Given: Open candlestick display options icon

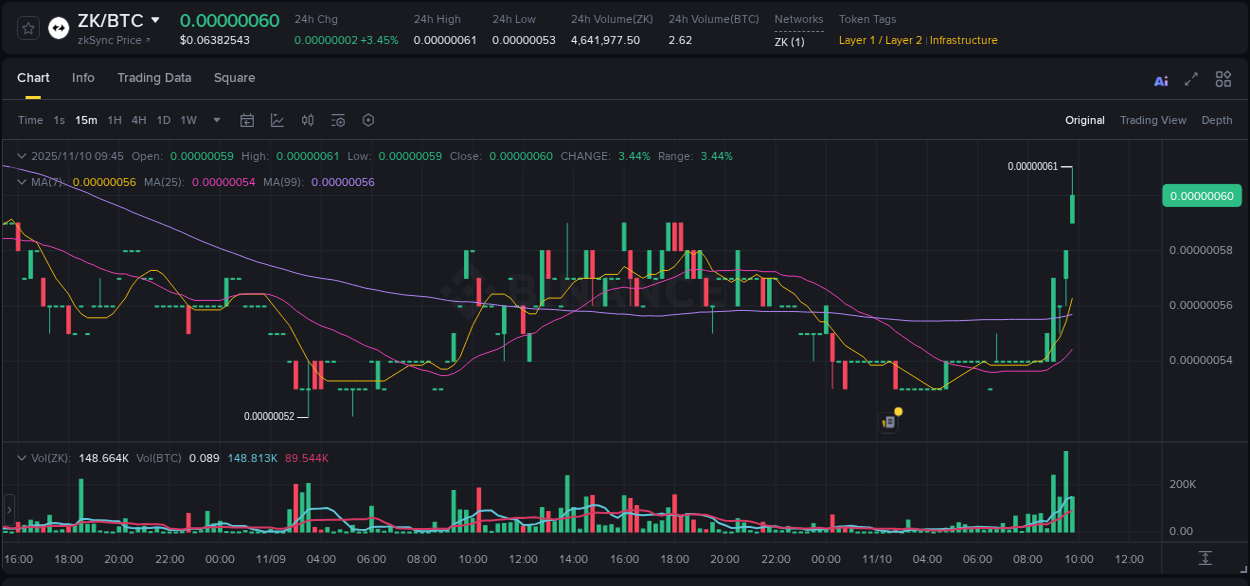Looking at the screenshot, I should (x=307, y=120).
